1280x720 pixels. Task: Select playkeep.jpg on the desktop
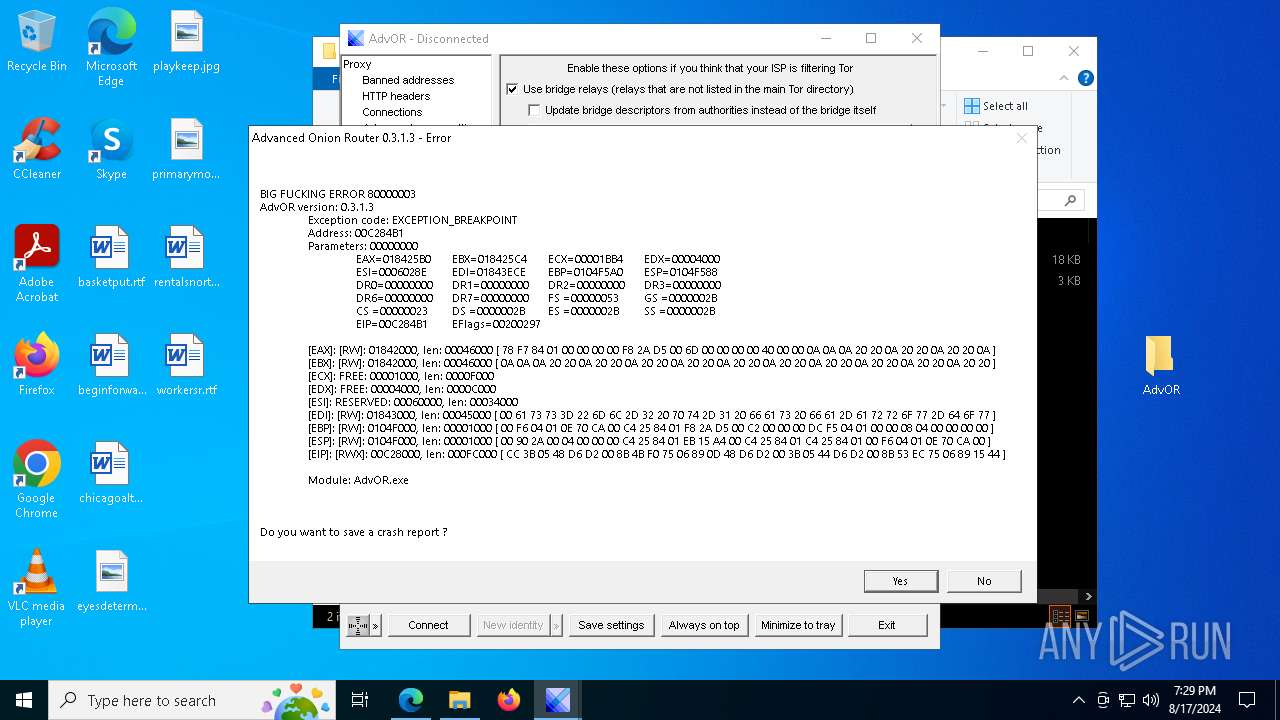(186, 41)
